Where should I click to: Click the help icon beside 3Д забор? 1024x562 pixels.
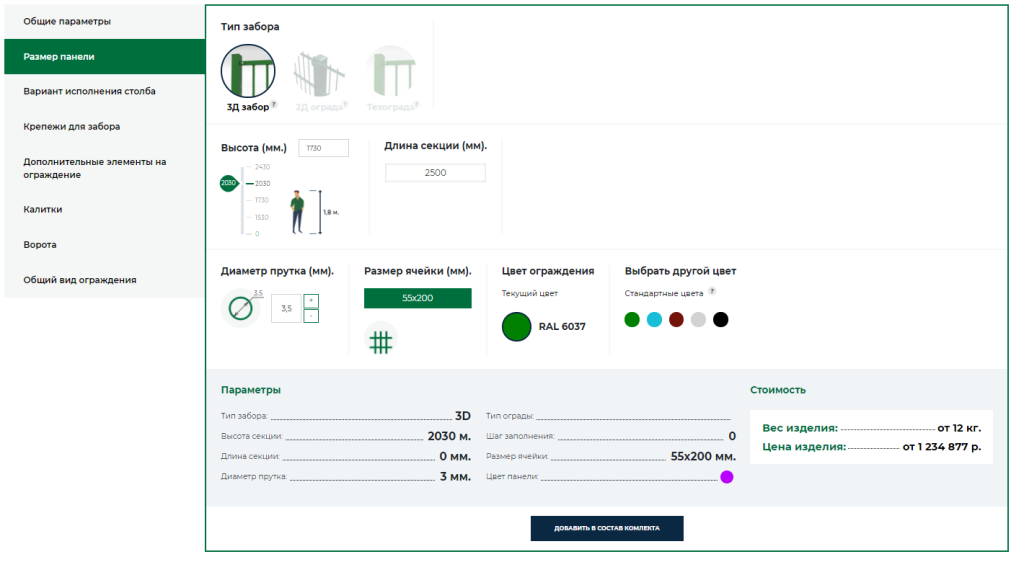274,105
